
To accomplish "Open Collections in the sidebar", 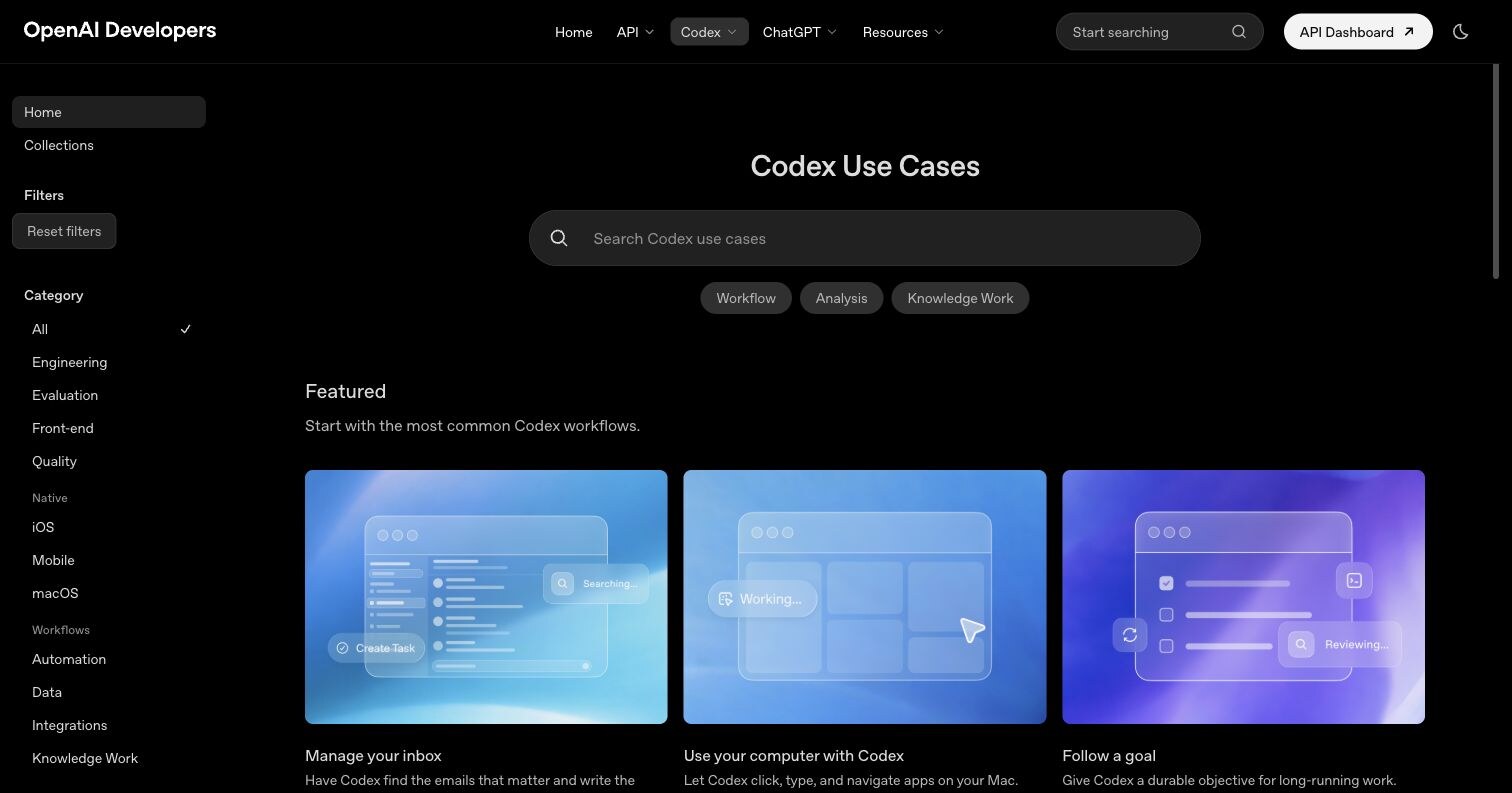I will [x=109, y=145].
